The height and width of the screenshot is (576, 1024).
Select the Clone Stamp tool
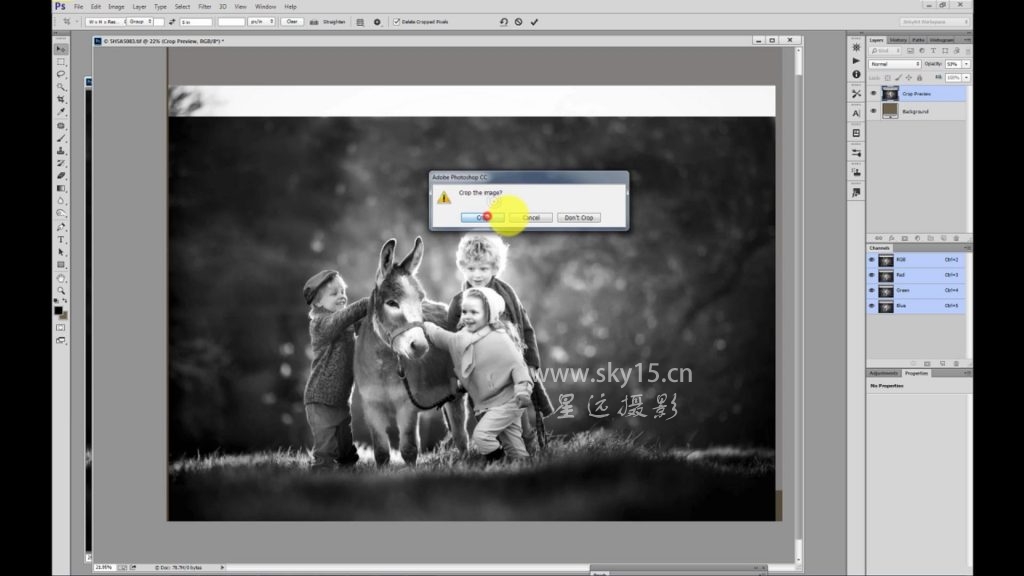(x=61, y=150)
